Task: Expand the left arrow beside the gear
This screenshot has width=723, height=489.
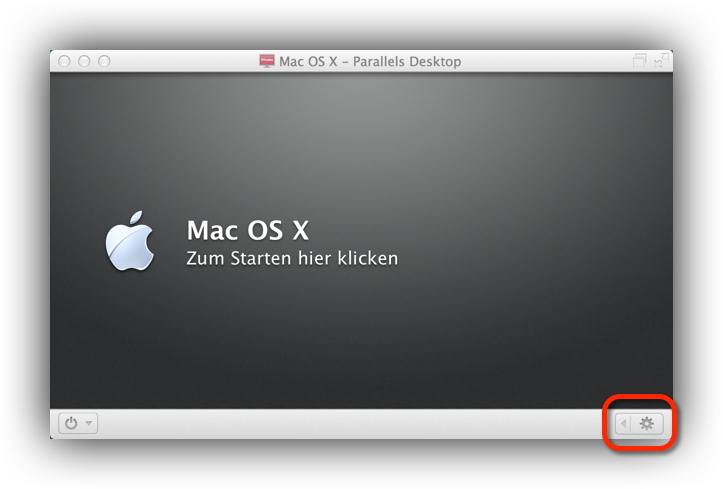Action: coord(623,424)
